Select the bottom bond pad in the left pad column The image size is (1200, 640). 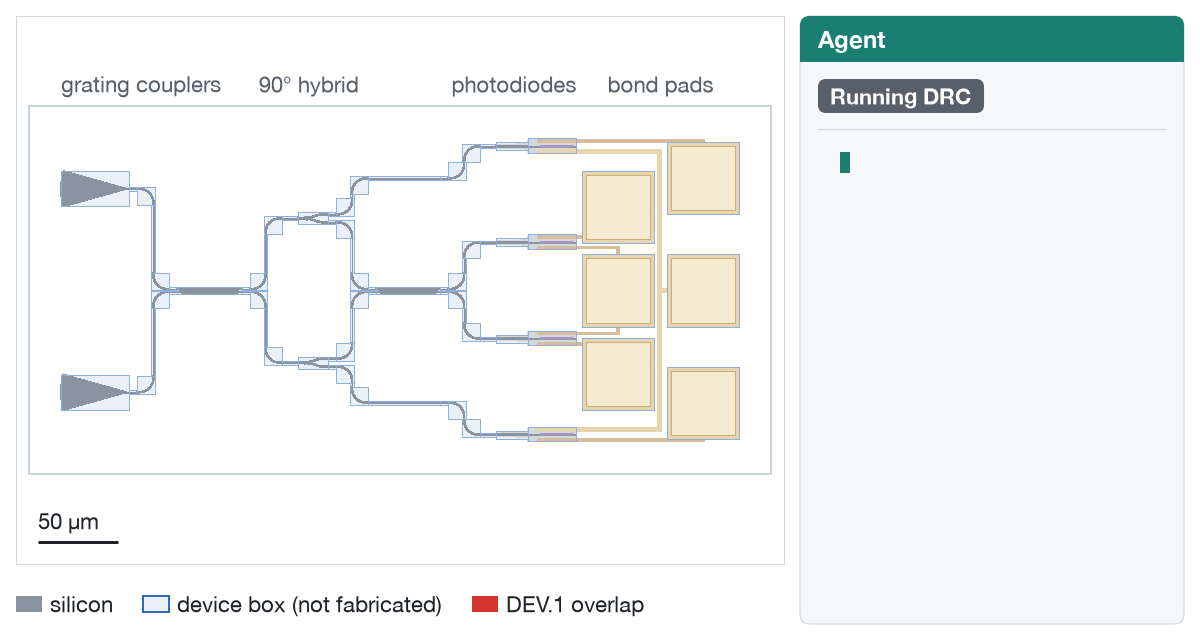(619, 374)
